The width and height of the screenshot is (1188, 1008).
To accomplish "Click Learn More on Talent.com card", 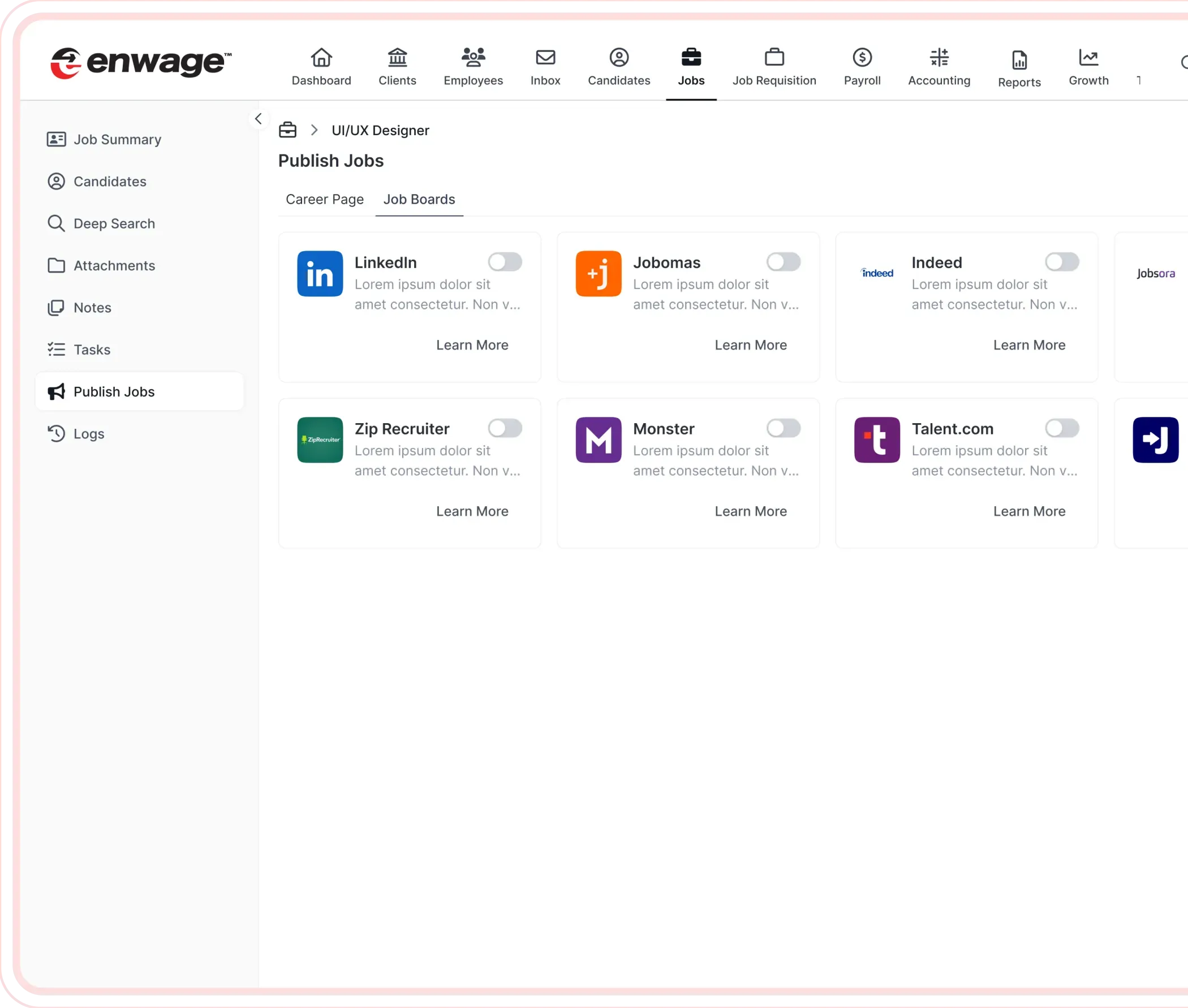I will 1028,511.
